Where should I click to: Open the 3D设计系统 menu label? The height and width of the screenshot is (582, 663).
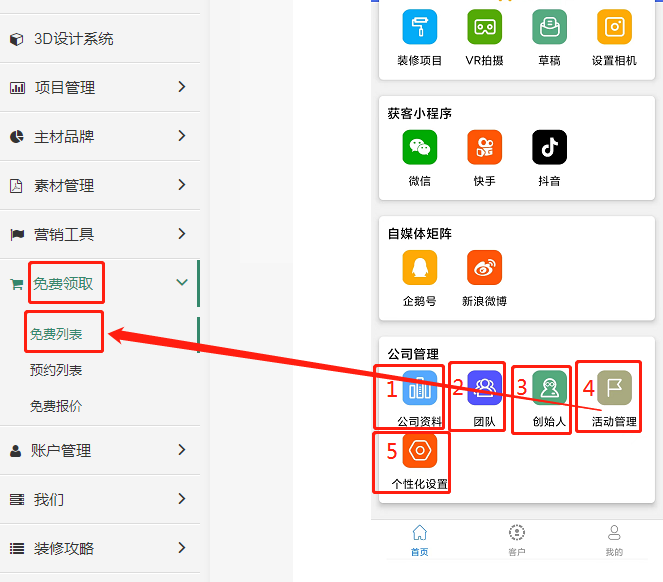click(74, 39)
